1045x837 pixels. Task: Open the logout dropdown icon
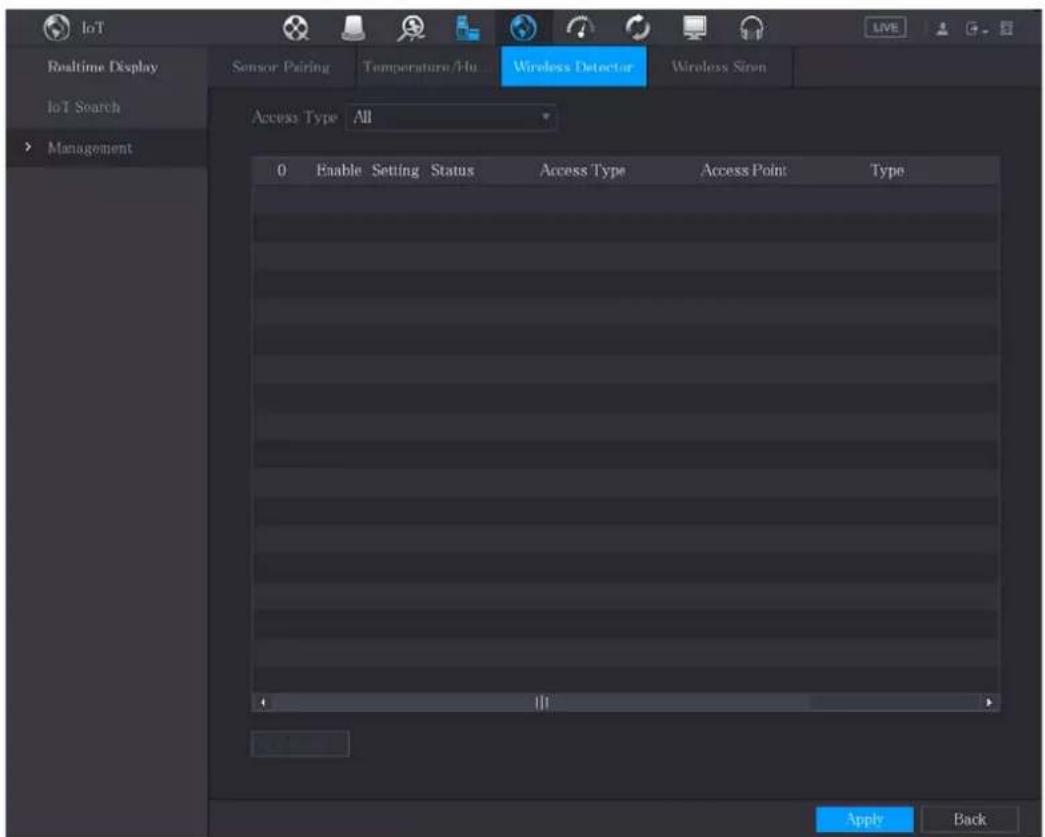[x=975, y=29]
